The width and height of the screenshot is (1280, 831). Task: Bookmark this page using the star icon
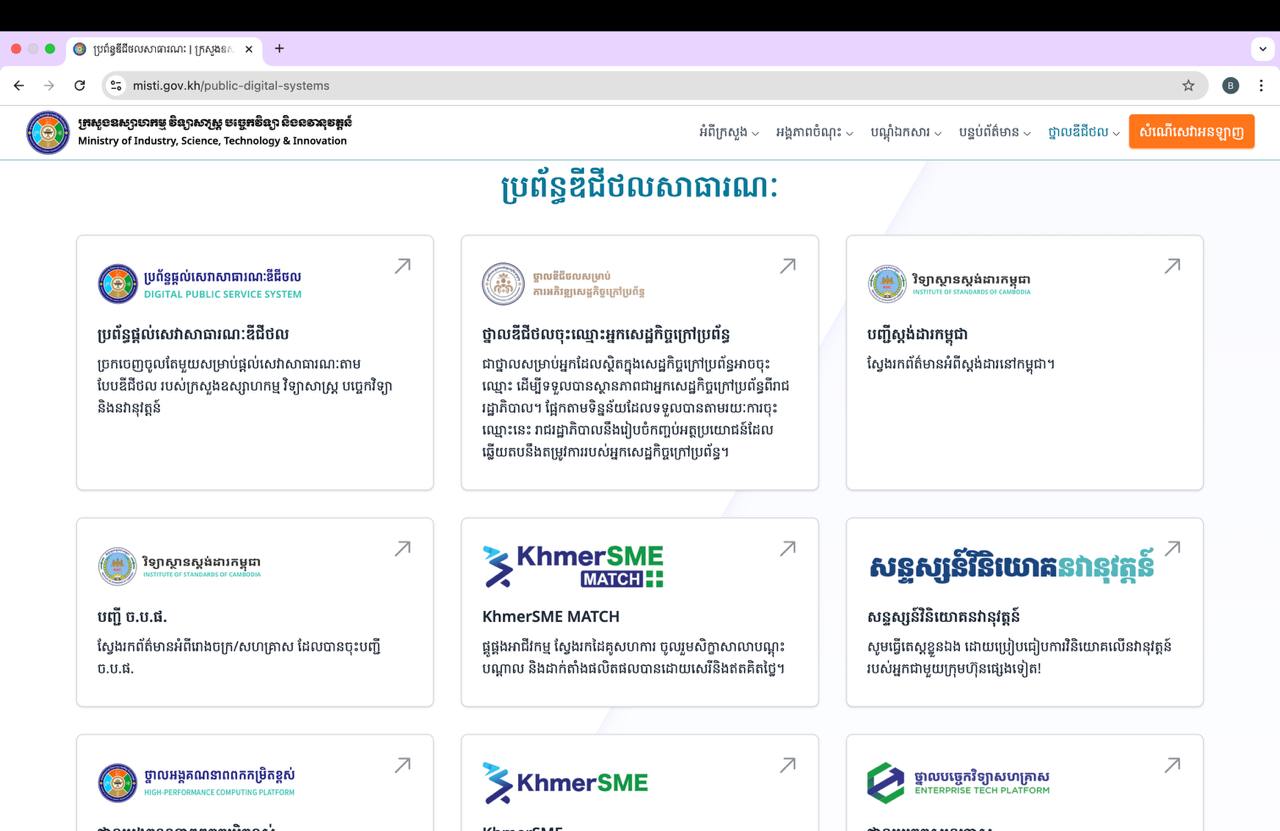1188,86
